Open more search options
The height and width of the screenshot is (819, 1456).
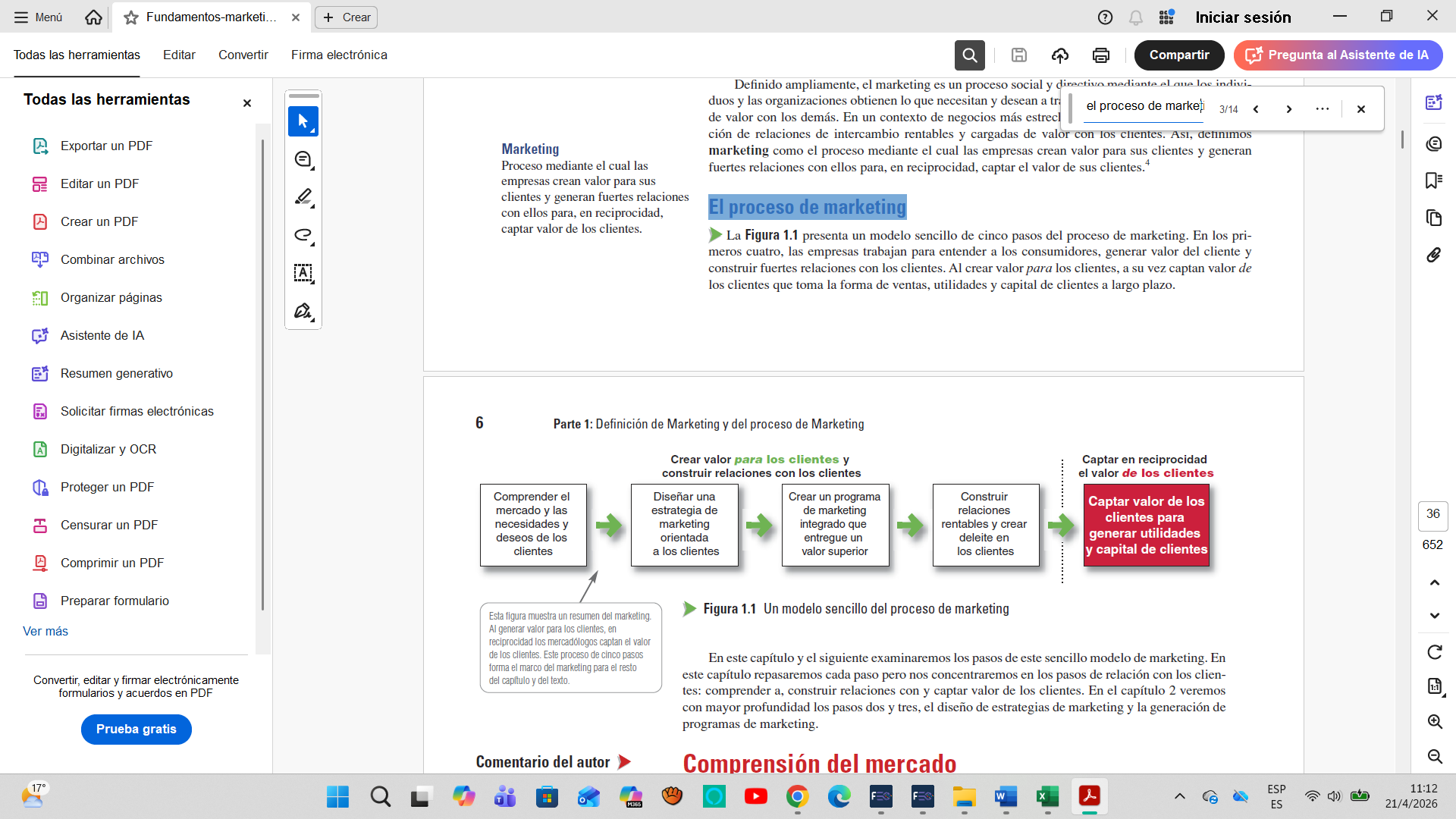point(1323,109)
